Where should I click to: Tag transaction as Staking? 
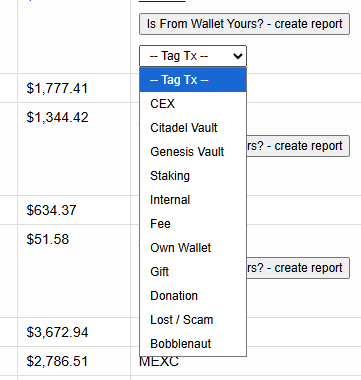pyautogui.click(x=193, y=176)
